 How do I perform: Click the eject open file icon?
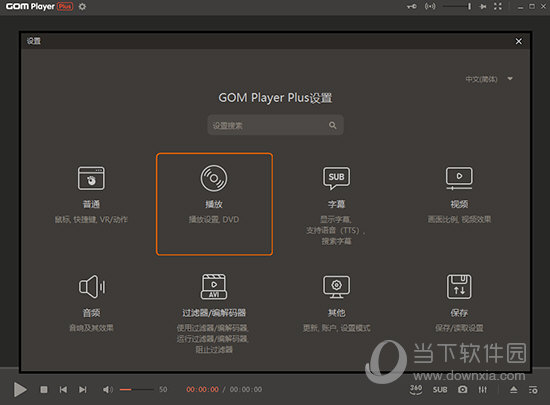click(x=514, y=390)
